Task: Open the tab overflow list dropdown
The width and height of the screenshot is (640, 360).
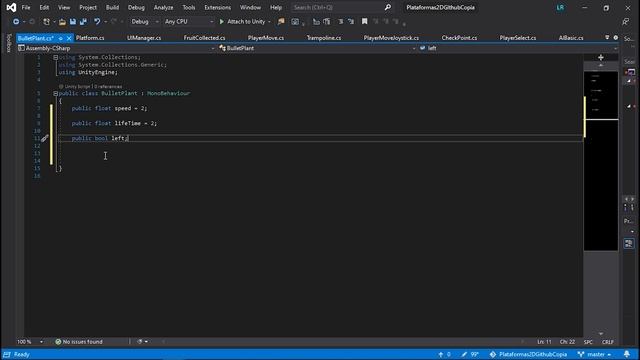Action: point(607,38)
